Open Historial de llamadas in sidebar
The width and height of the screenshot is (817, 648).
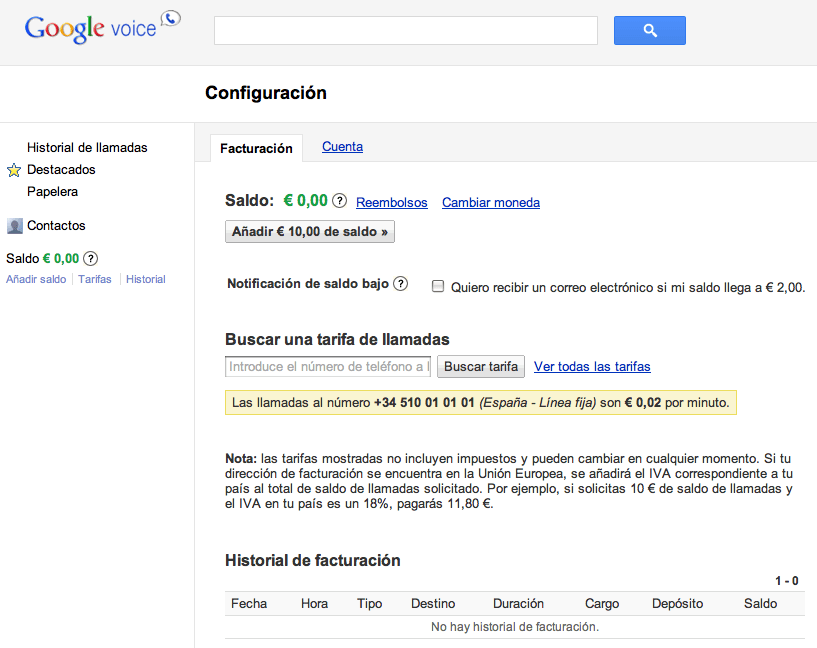(87, 148)
